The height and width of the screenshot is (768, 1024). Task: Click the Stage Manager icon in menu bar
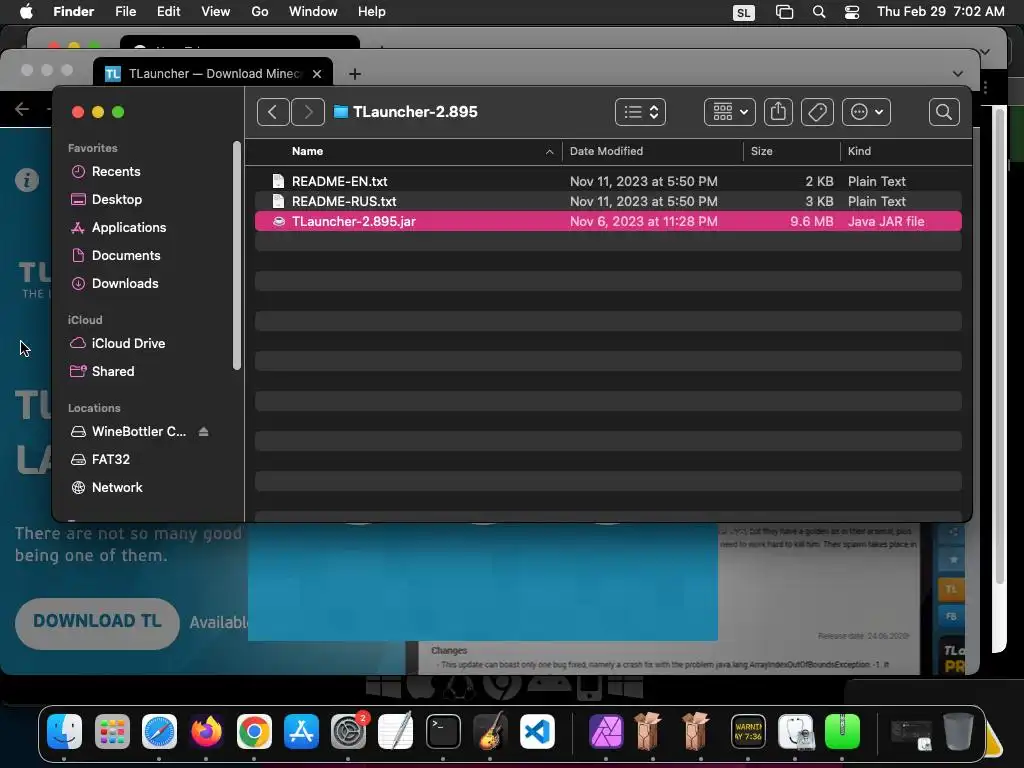tap(784, 12)
